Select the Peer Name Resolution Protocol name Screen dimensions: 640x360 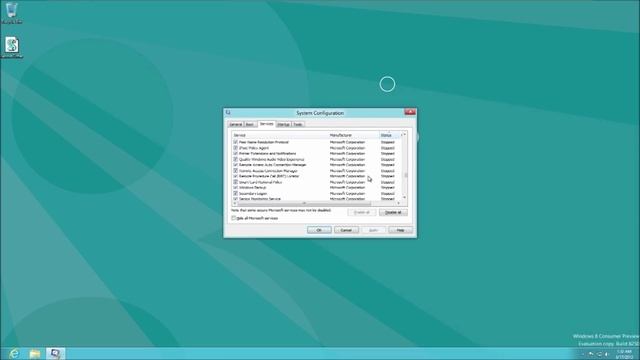coord(264,142)
